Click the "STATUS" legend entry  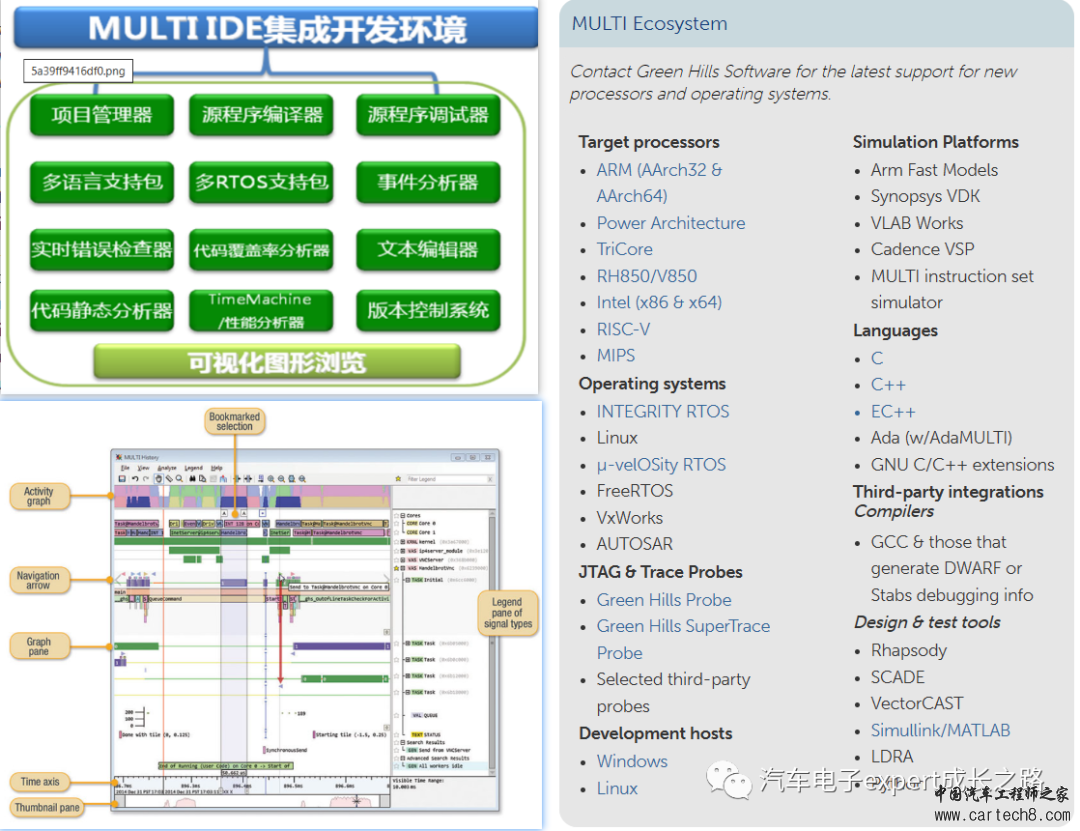(426, 735)
